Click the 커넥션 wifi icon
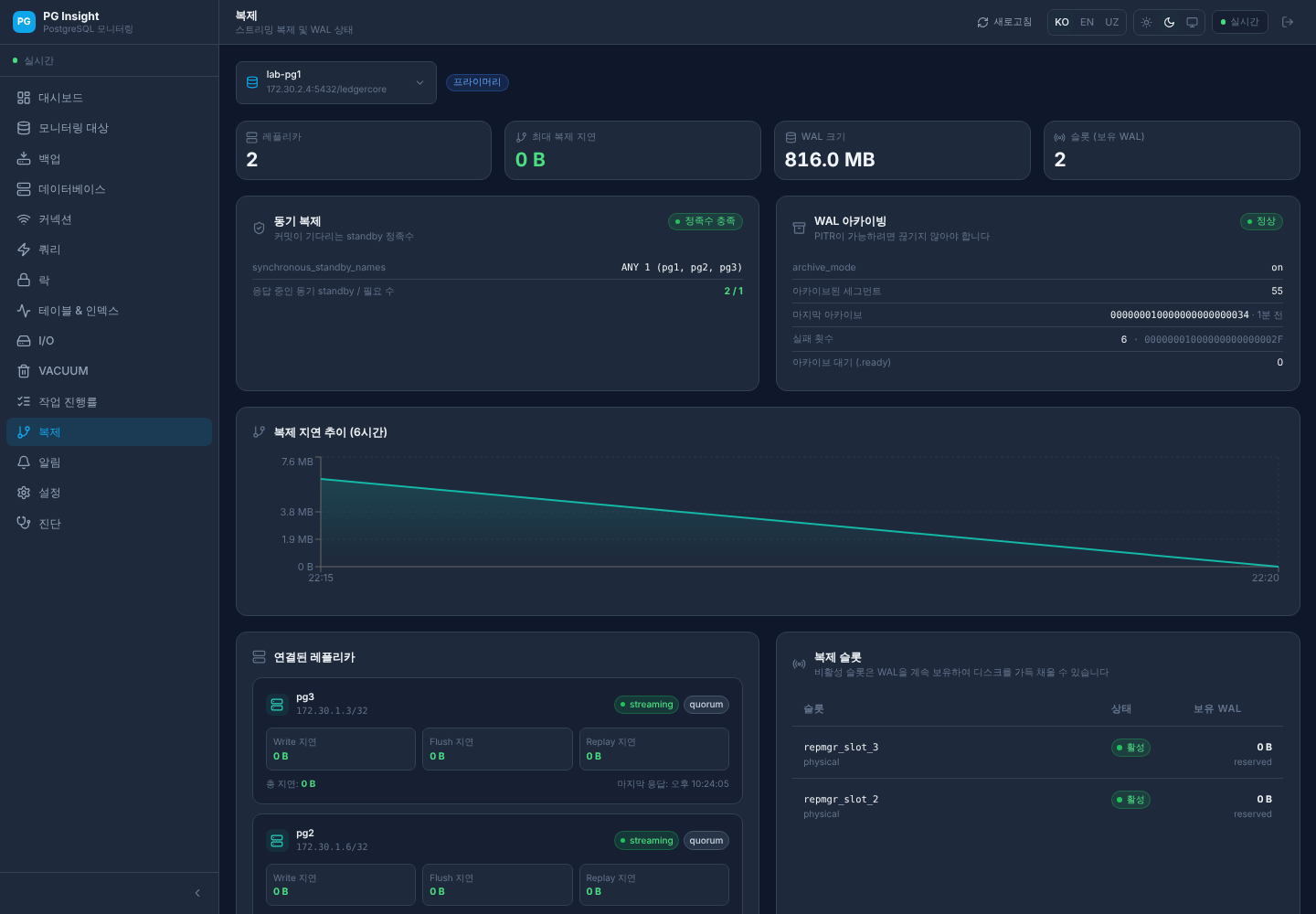This screenshot has width=1316, height=914. tap(24, 219)
